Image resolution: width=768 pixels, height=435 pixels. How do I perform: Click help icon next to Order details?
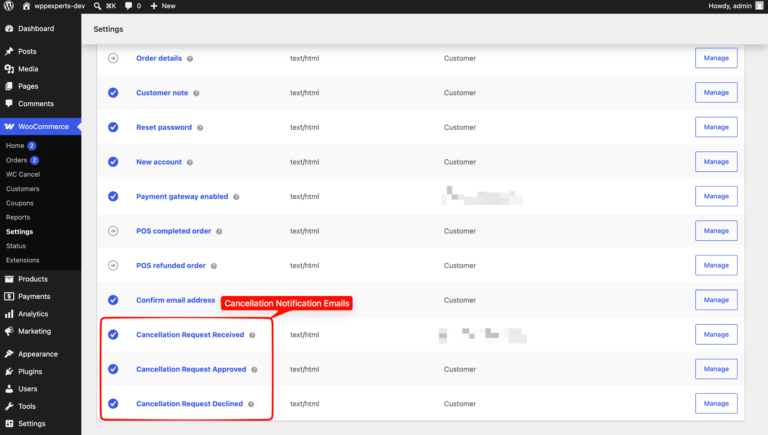(x=190, y=59)
